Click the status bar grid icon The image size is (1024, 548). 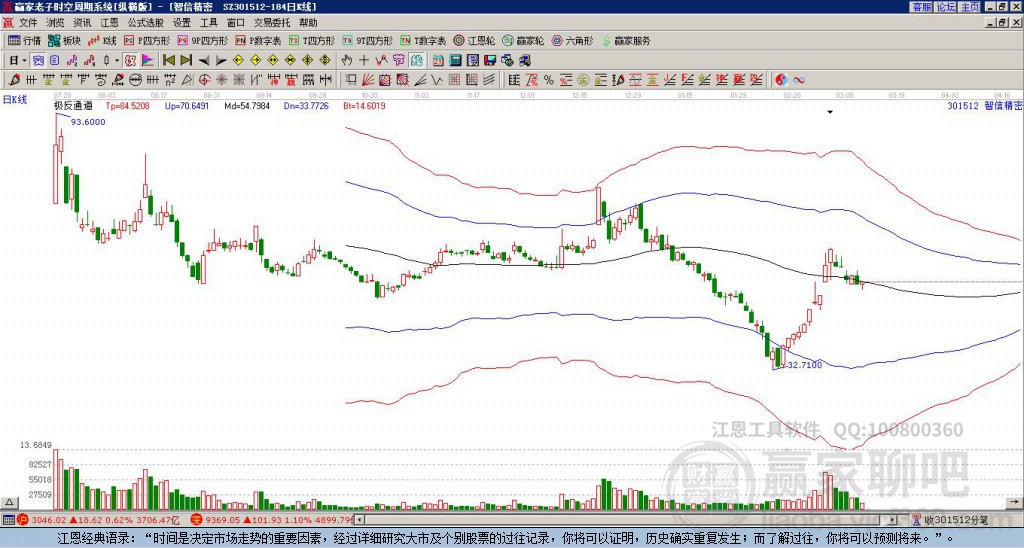pos(8,520)
